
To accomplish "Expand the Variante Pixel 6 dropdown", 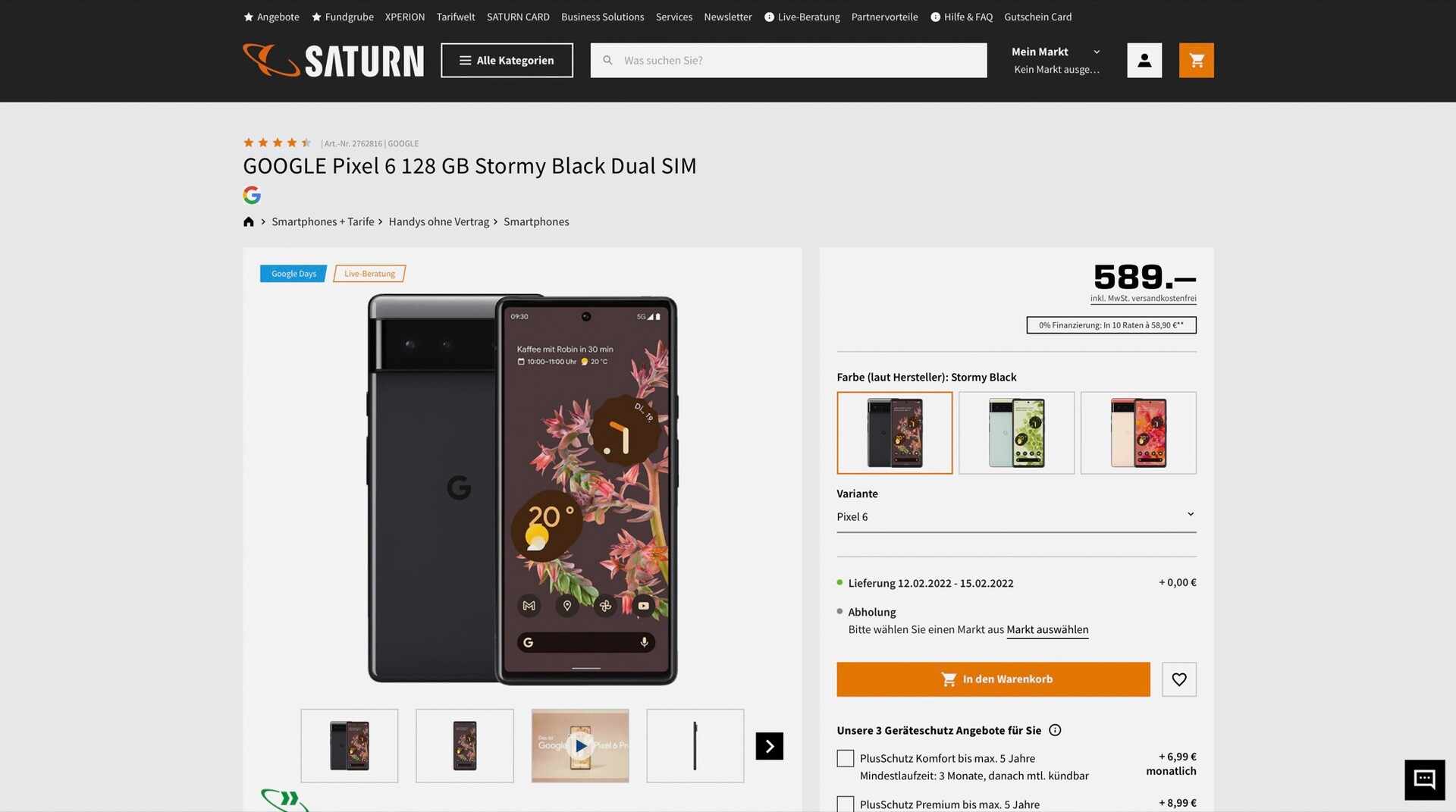I will [x=1016, y=516].
